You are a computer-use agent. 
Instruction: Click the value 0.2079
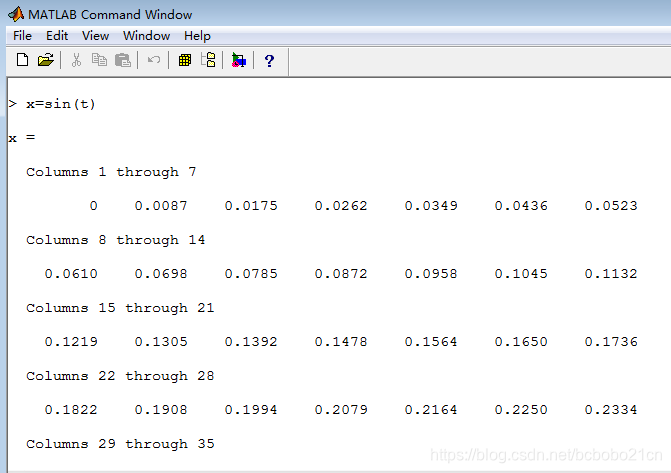(x=341, y=410)
